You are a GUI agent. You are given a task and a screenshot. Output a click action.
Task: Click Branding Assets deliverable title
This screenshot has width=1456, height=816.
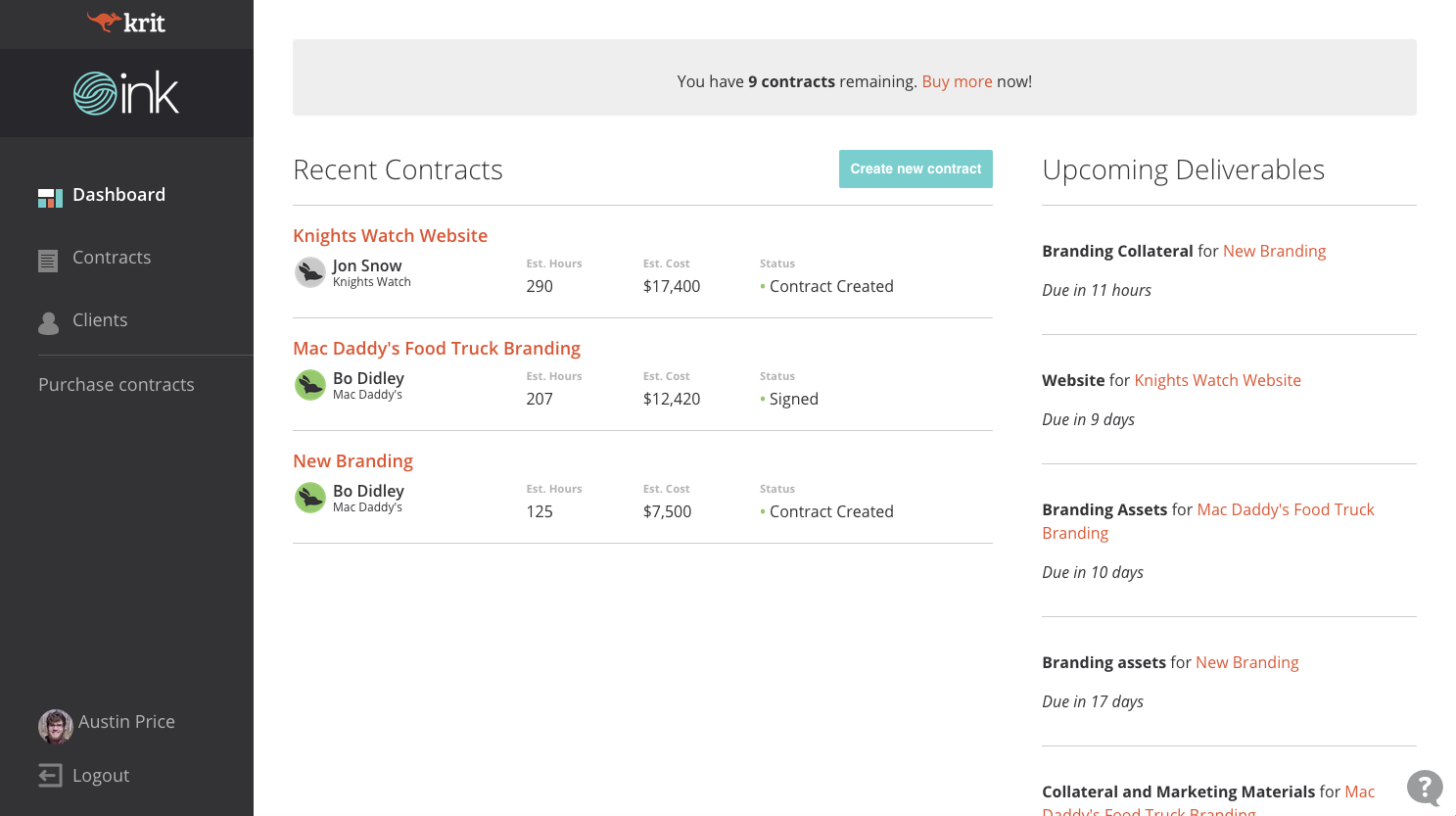(1104, 509)
